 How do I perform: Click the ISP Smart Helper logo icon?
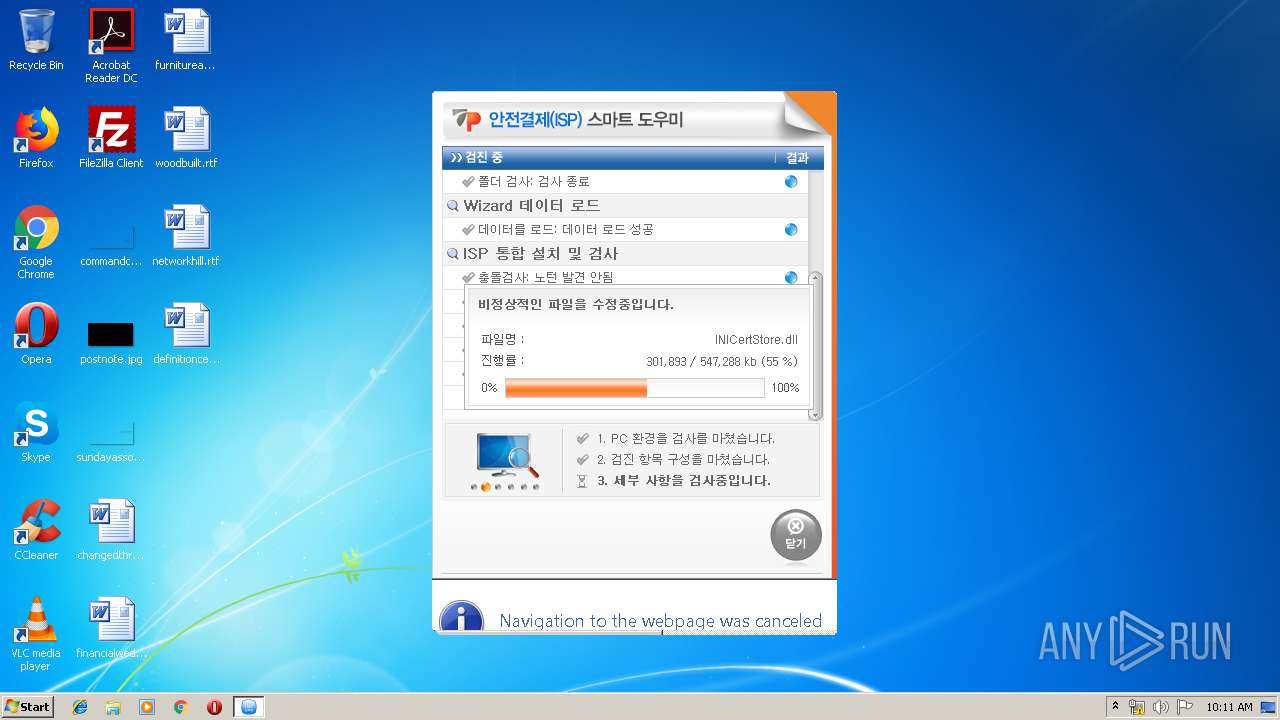click(x=467, y=120)
